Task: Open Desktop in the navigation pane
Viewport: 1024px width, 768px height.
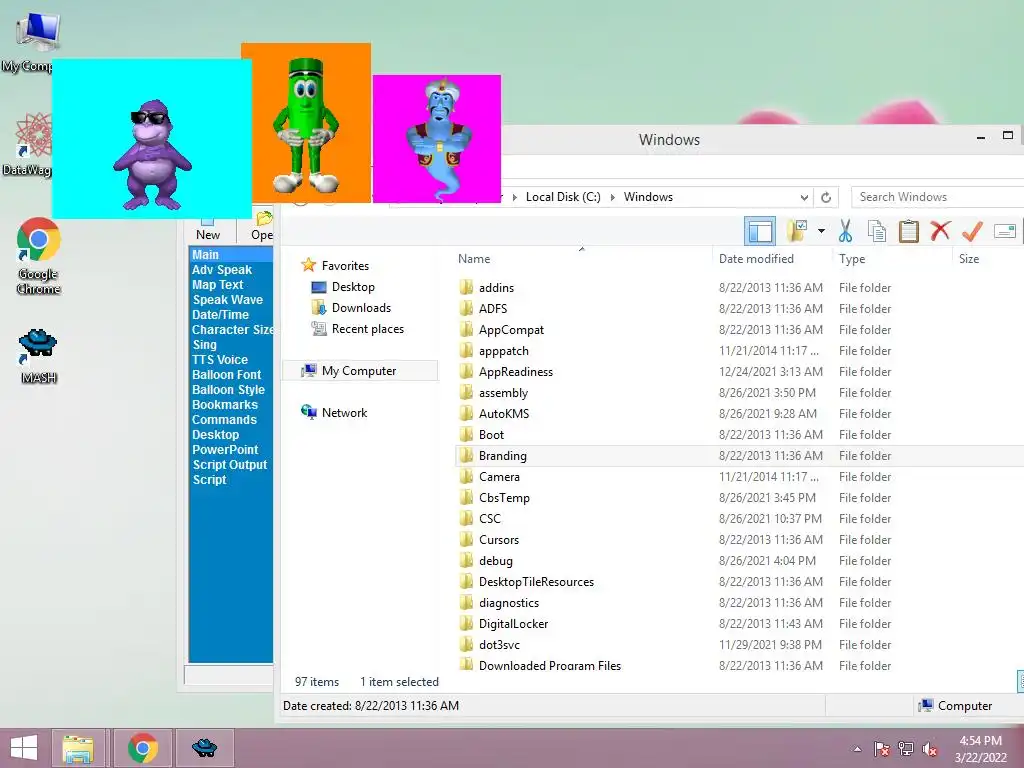Action: [343, 287]
